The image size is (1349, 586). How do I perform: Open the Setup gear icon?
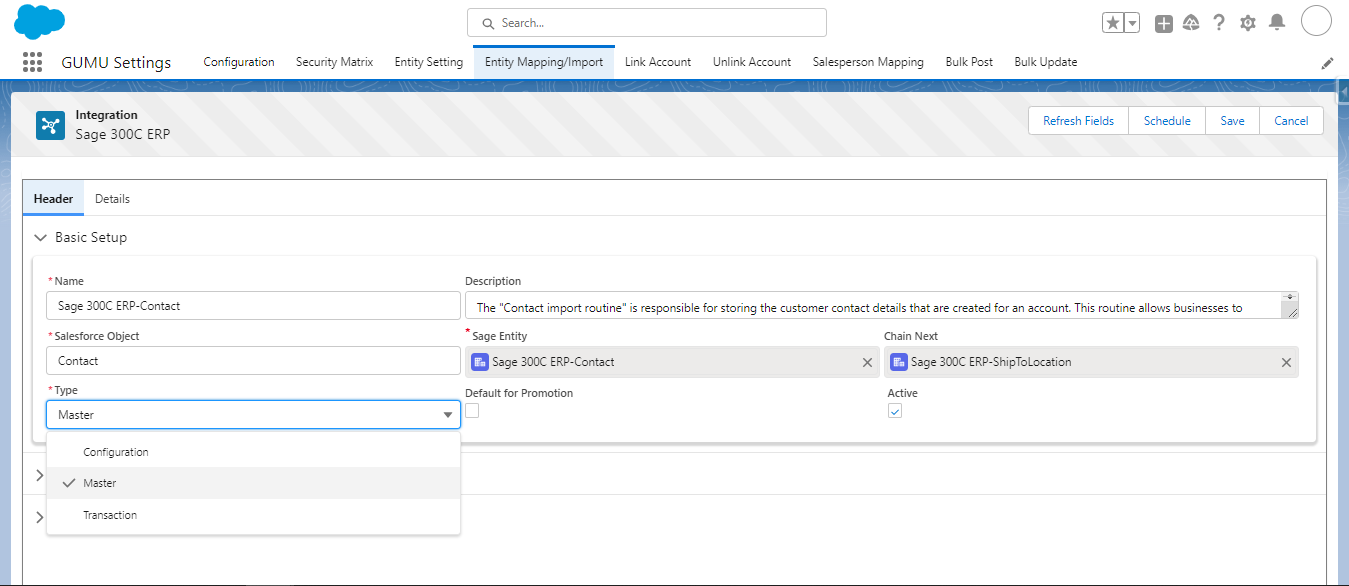coord(1247,23)
